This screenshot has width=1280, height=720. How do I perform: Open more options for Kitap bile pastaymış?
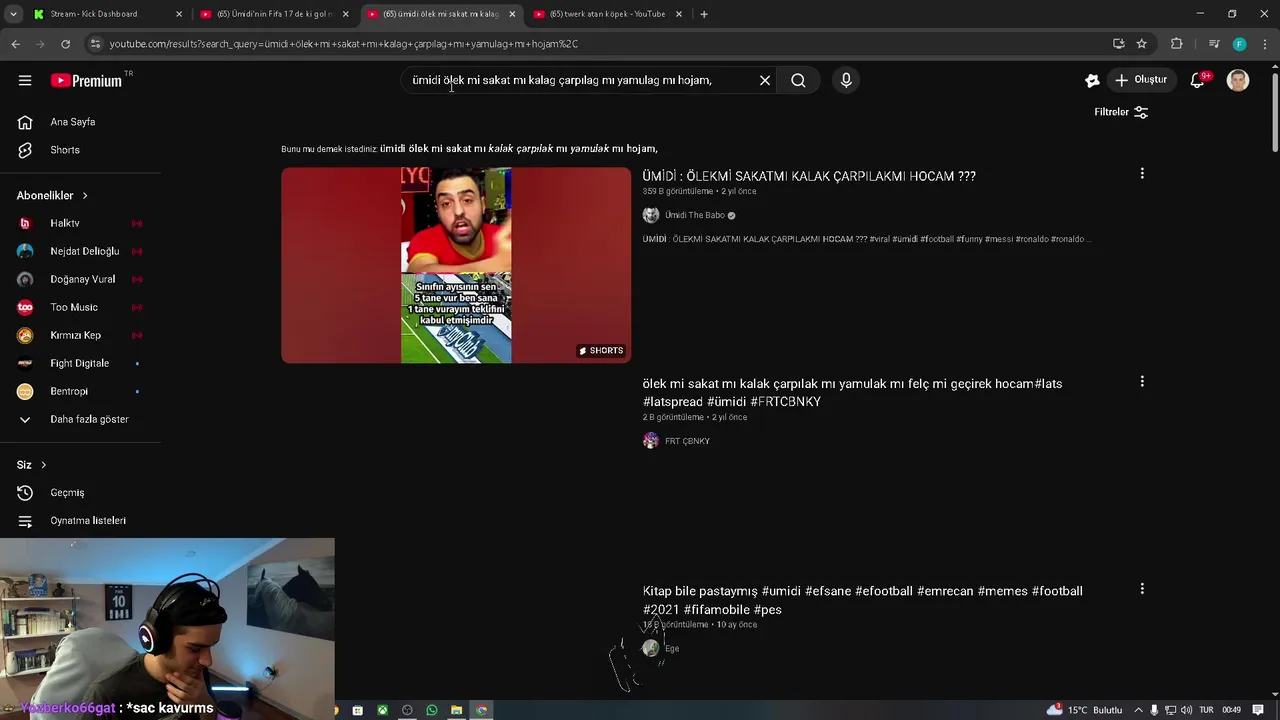1142,589
